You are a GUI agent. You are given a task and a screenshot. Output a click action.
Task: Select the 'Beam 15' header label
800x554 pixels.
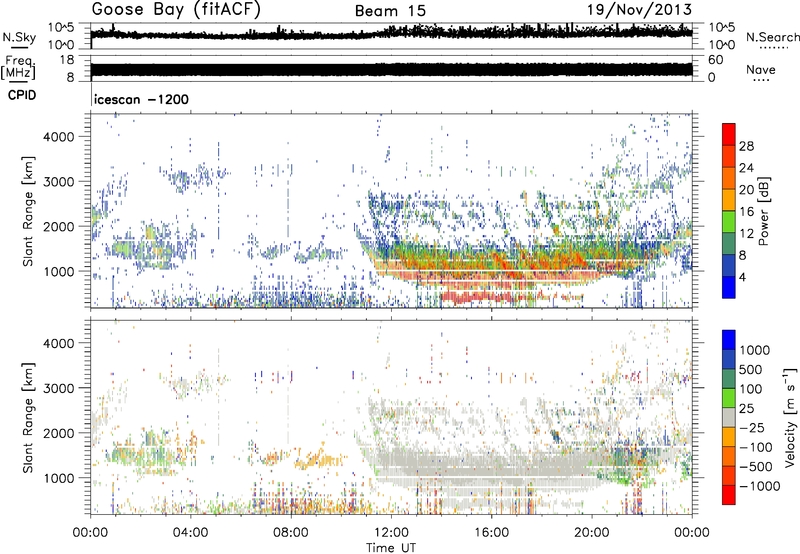coord(390,11)
